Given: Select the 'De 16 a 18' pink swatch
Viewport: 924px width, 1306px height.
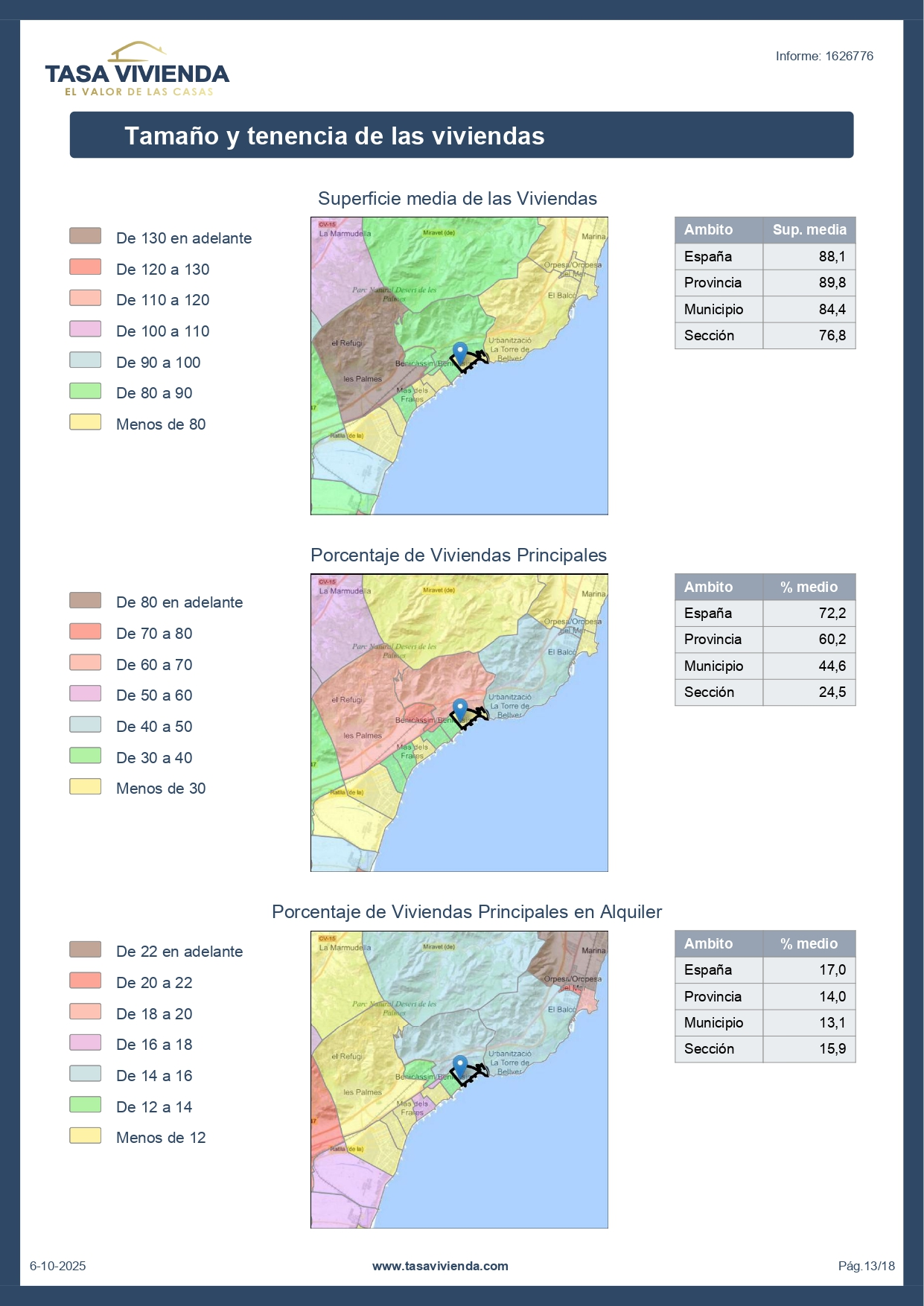Looking at the screenshot, I should [85, 1043].
